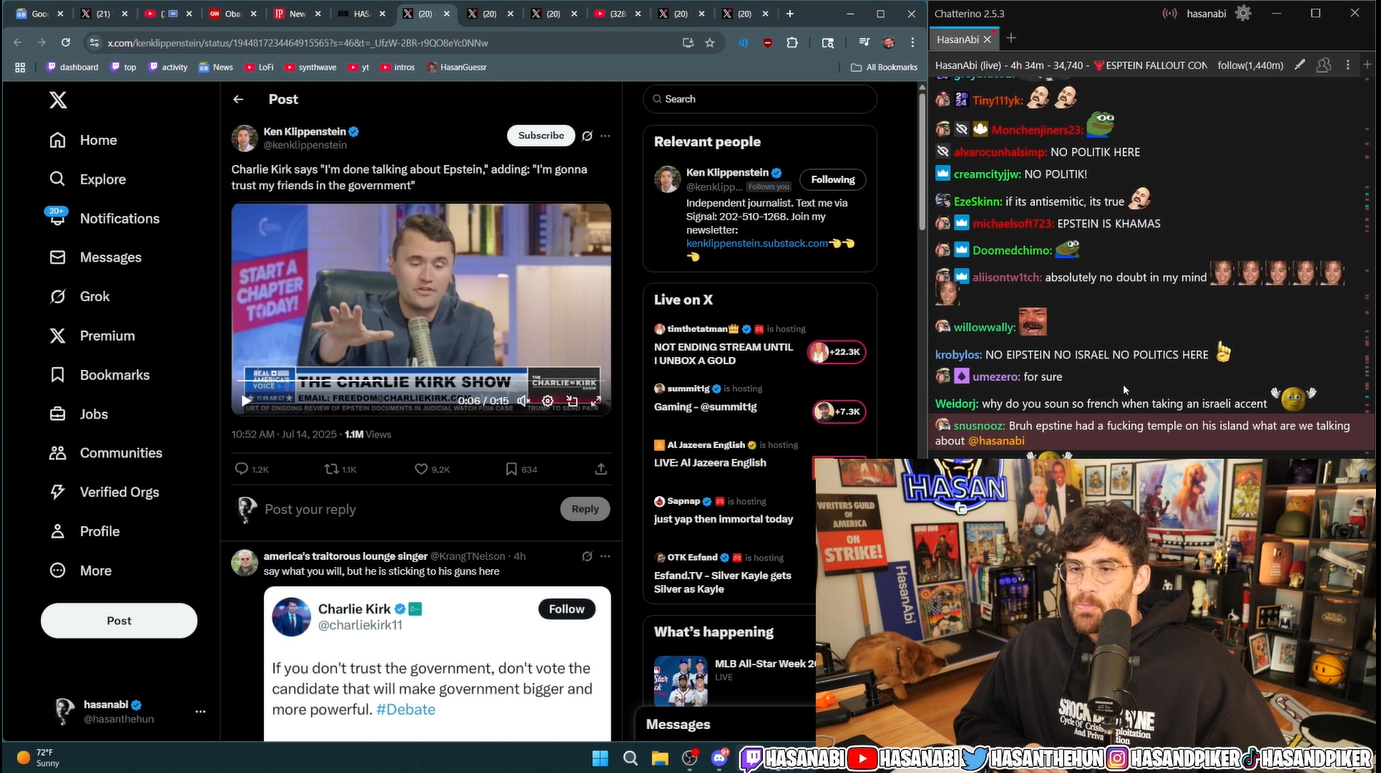Click the video progress bar

pyautogui.click(x=421, y=383)
